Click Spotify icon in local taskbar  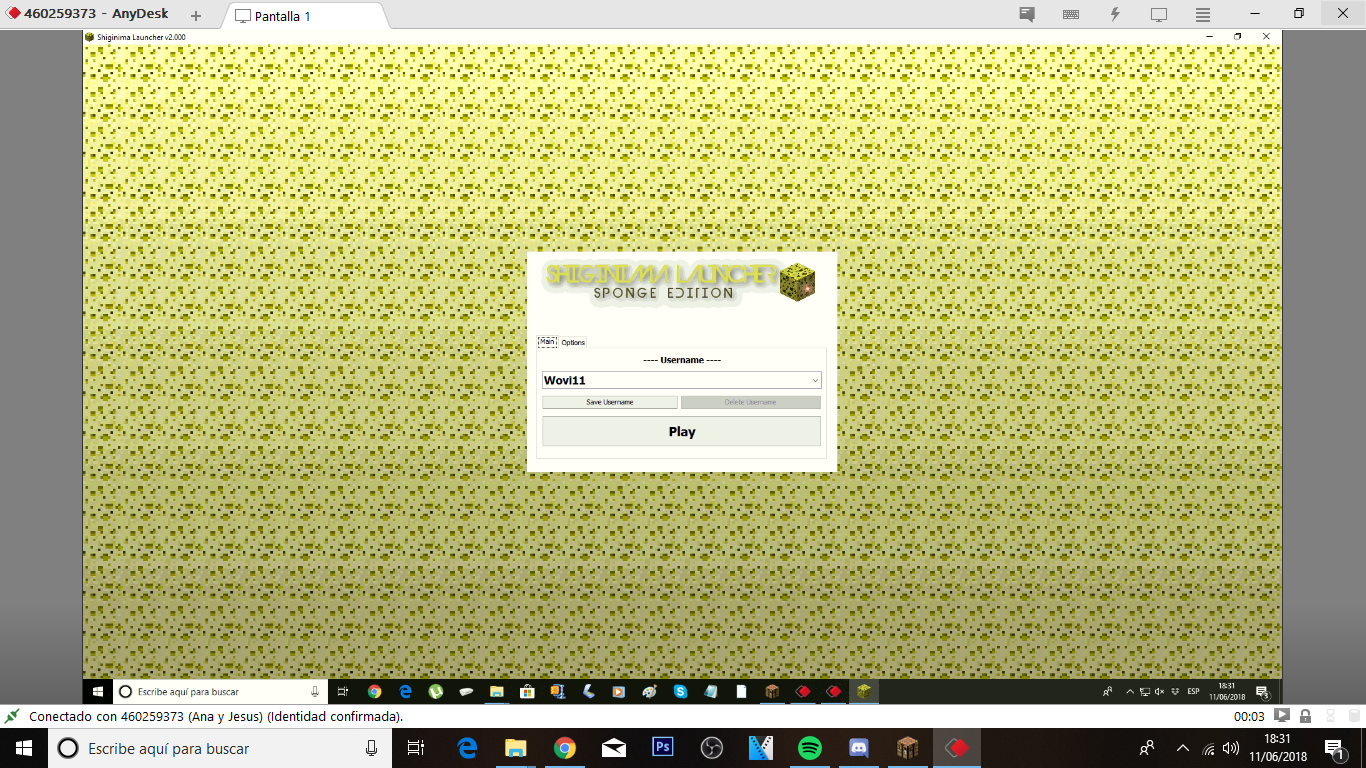tap(810, 748)
